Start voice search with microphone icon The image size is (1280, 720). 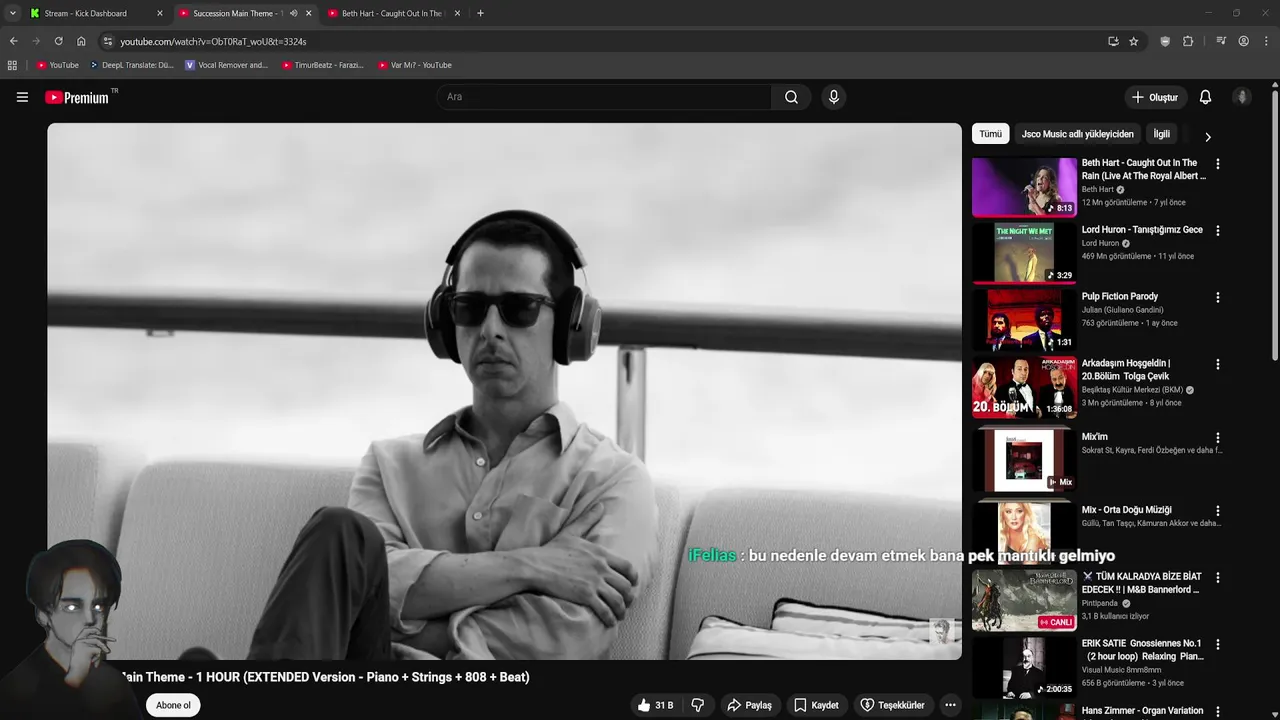coord(833,97)
